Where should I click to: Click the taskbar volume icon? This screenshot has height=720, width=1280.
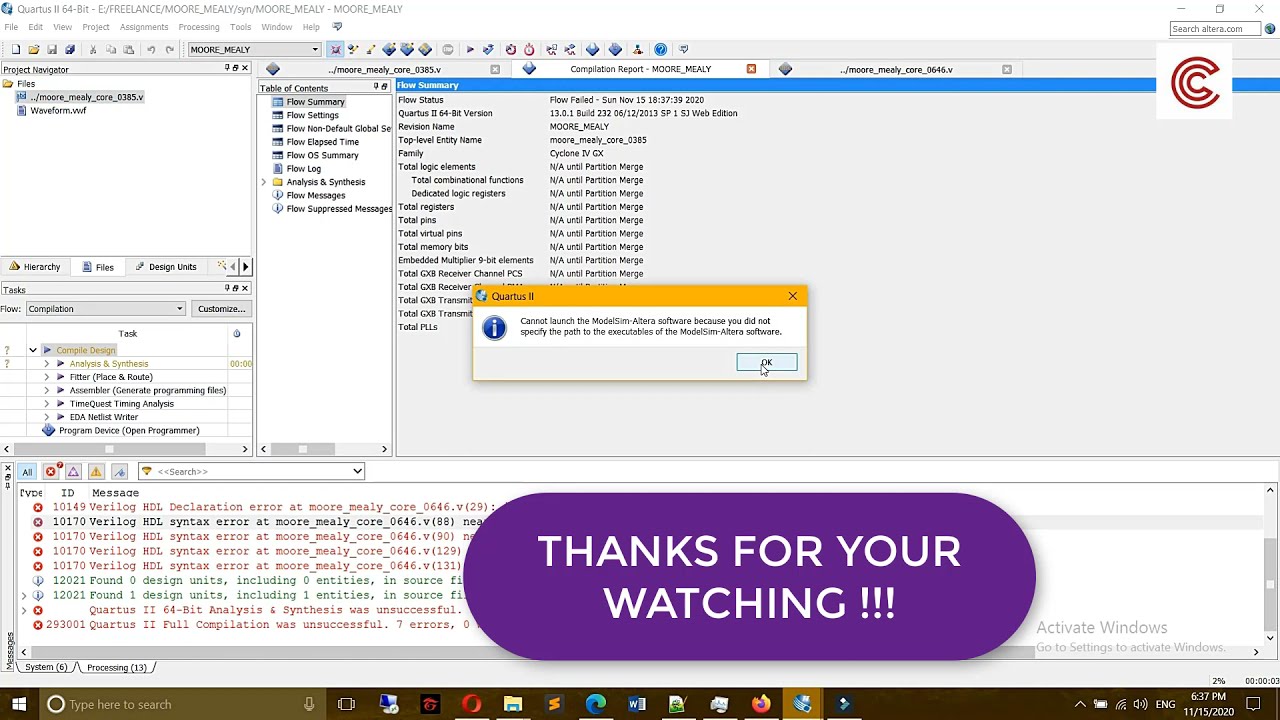[x=1141, y=704]
